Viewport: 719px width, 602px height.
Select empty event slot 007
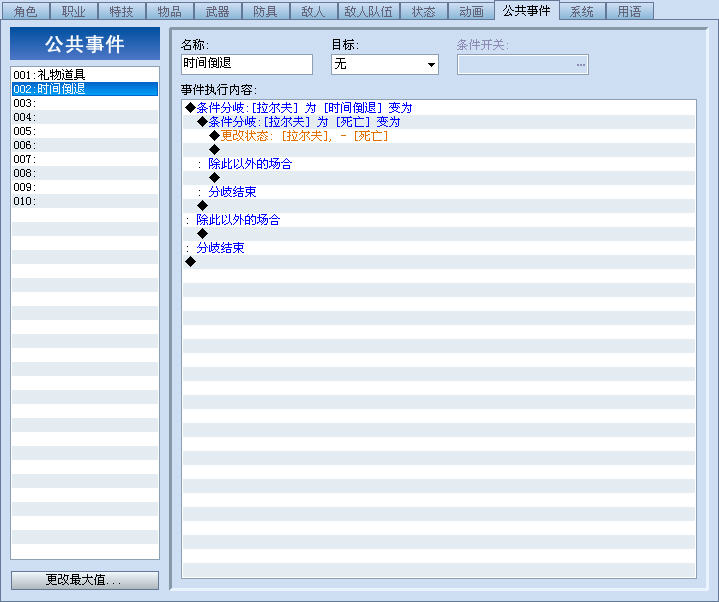point(85,159)
